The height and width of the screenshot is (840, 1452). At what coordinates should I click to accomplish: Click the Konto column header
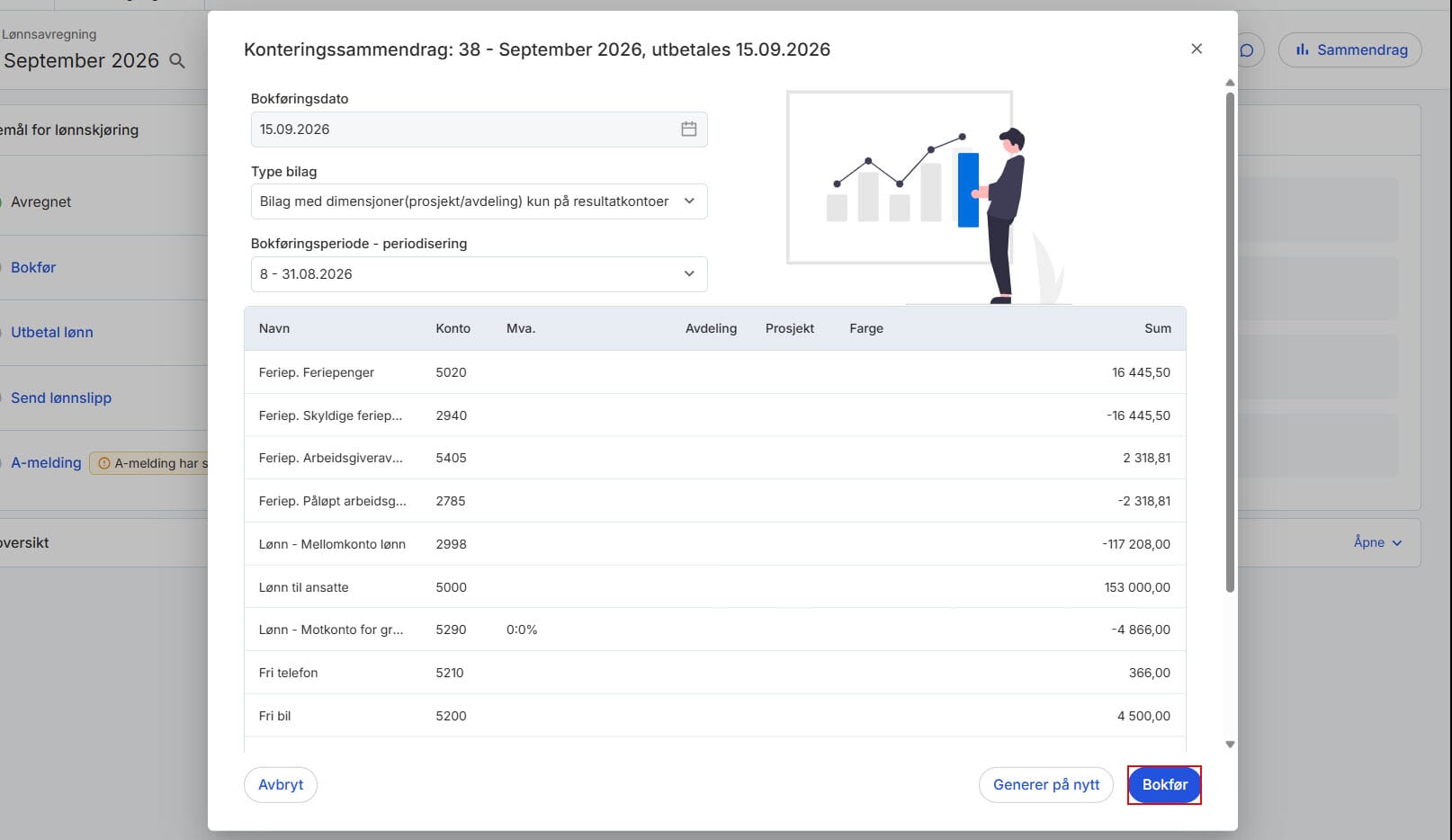453,329
